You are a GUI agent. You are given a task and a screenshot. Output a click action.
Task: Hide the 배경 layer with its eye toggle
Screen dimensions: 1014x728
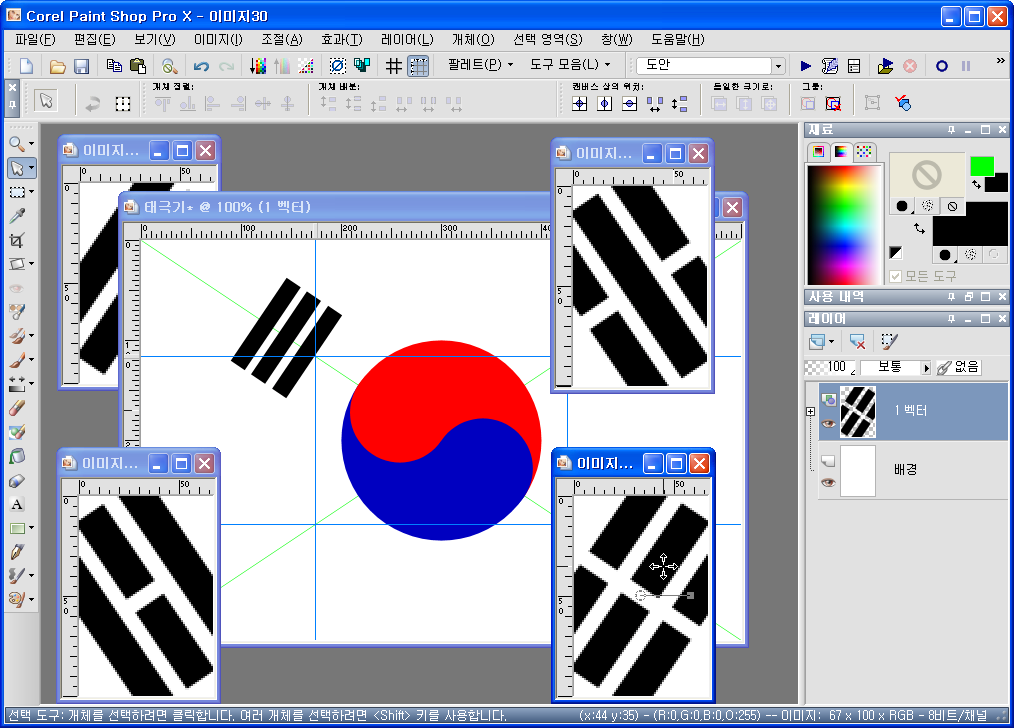click(x=827, y=480)
